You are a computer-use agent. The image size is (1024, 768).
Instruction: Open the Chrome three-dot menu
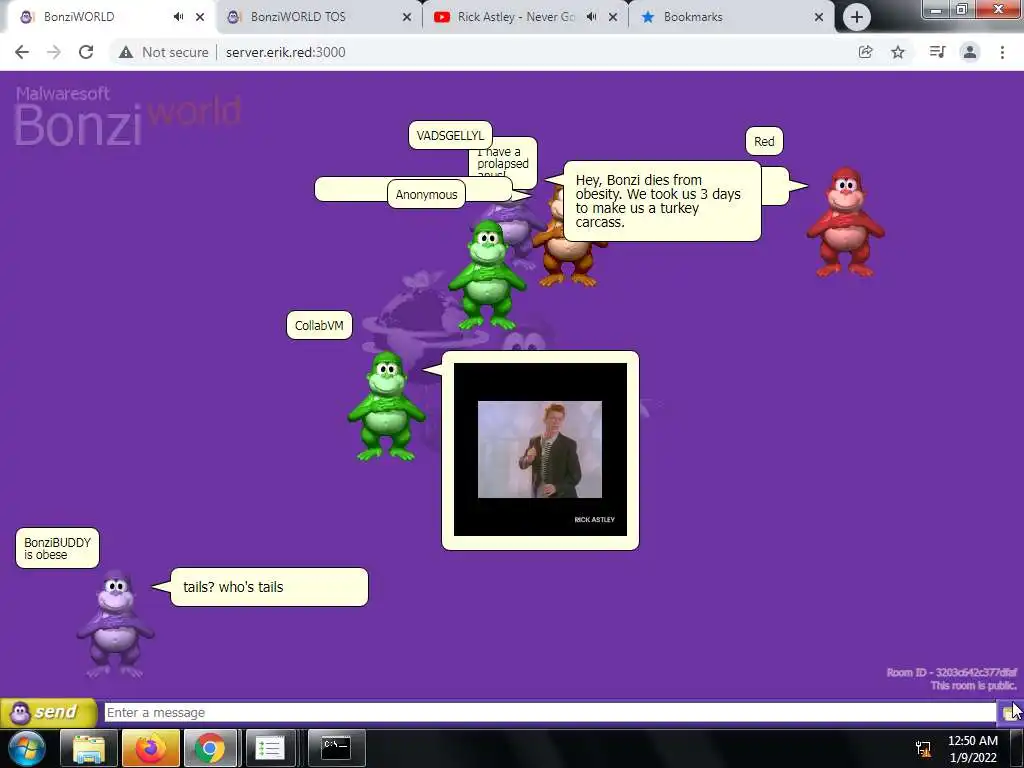point(1002,52)
